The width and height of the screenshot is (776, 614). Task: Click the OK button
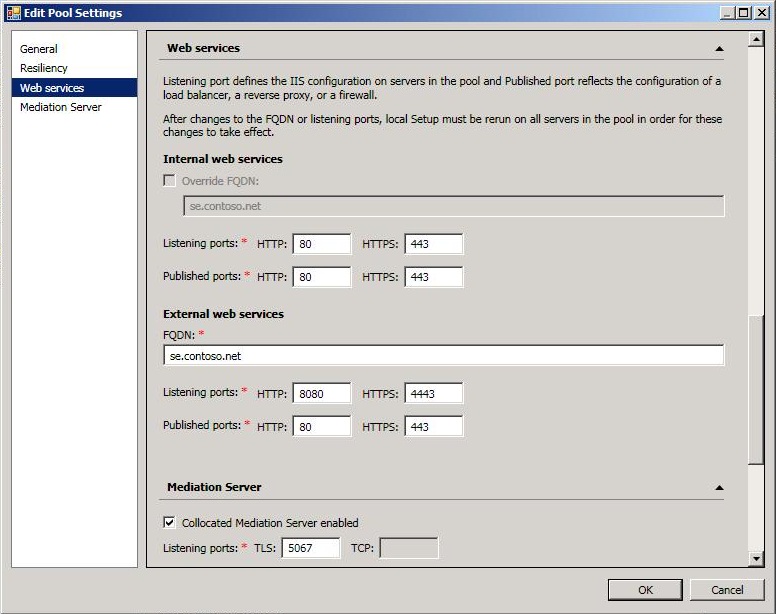(x=645, y=590)
